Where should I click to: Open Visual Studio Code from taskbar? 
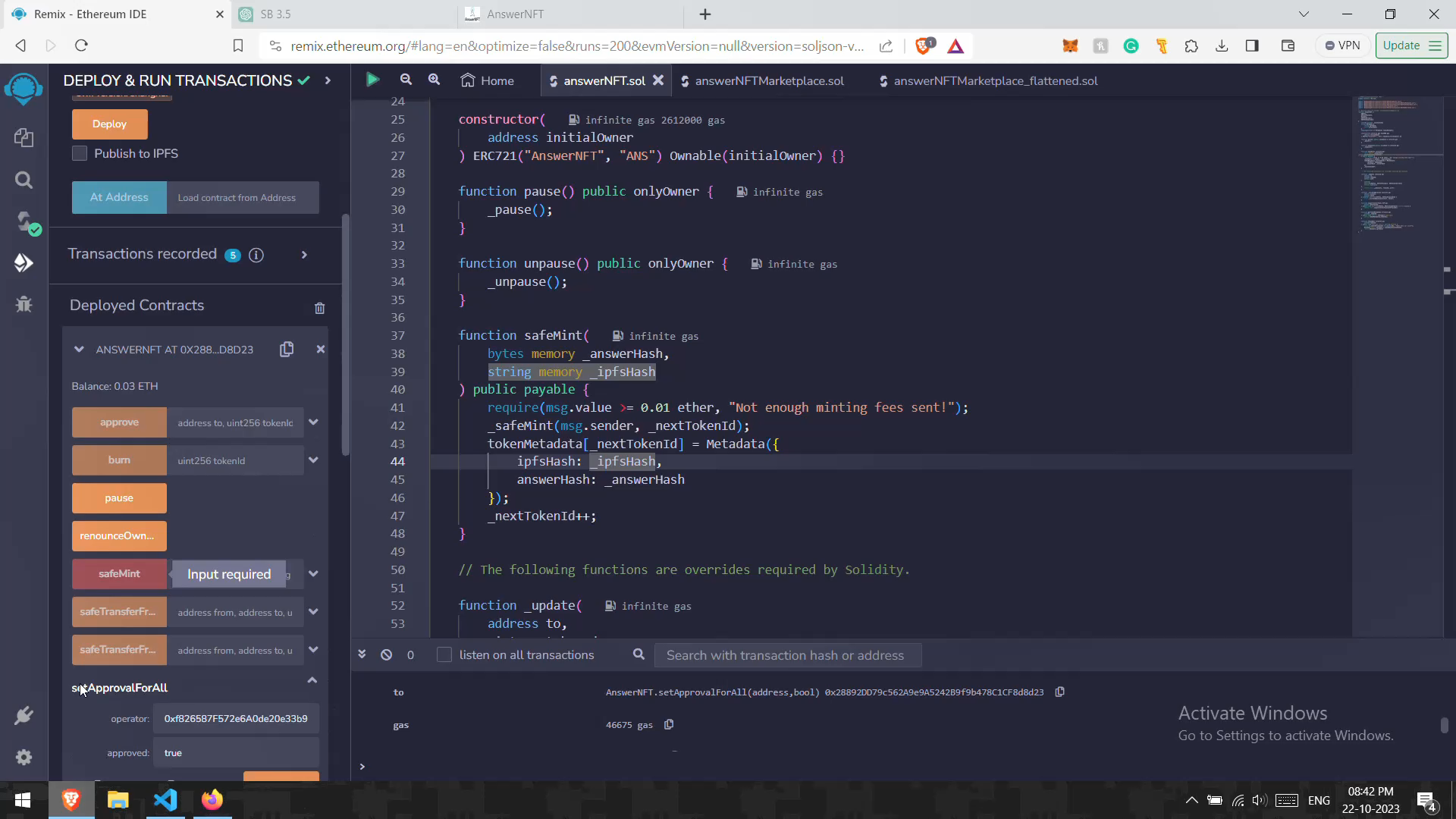165,800
